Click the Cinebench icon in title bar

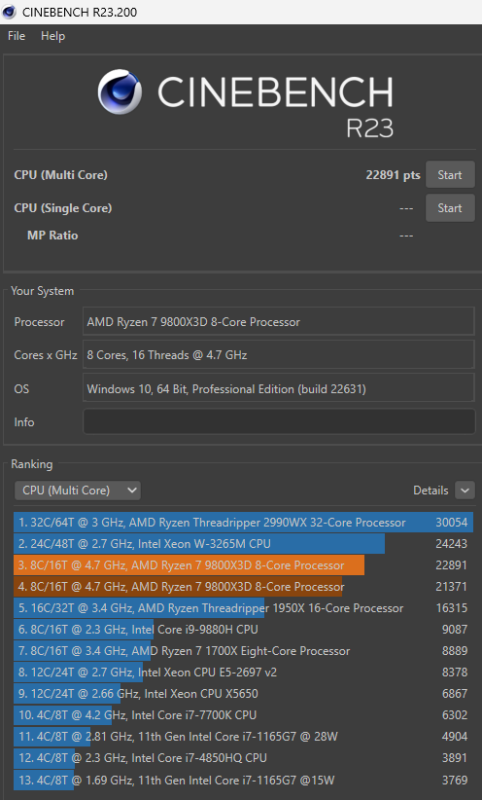pyautogui.click(x=9, y=12)
